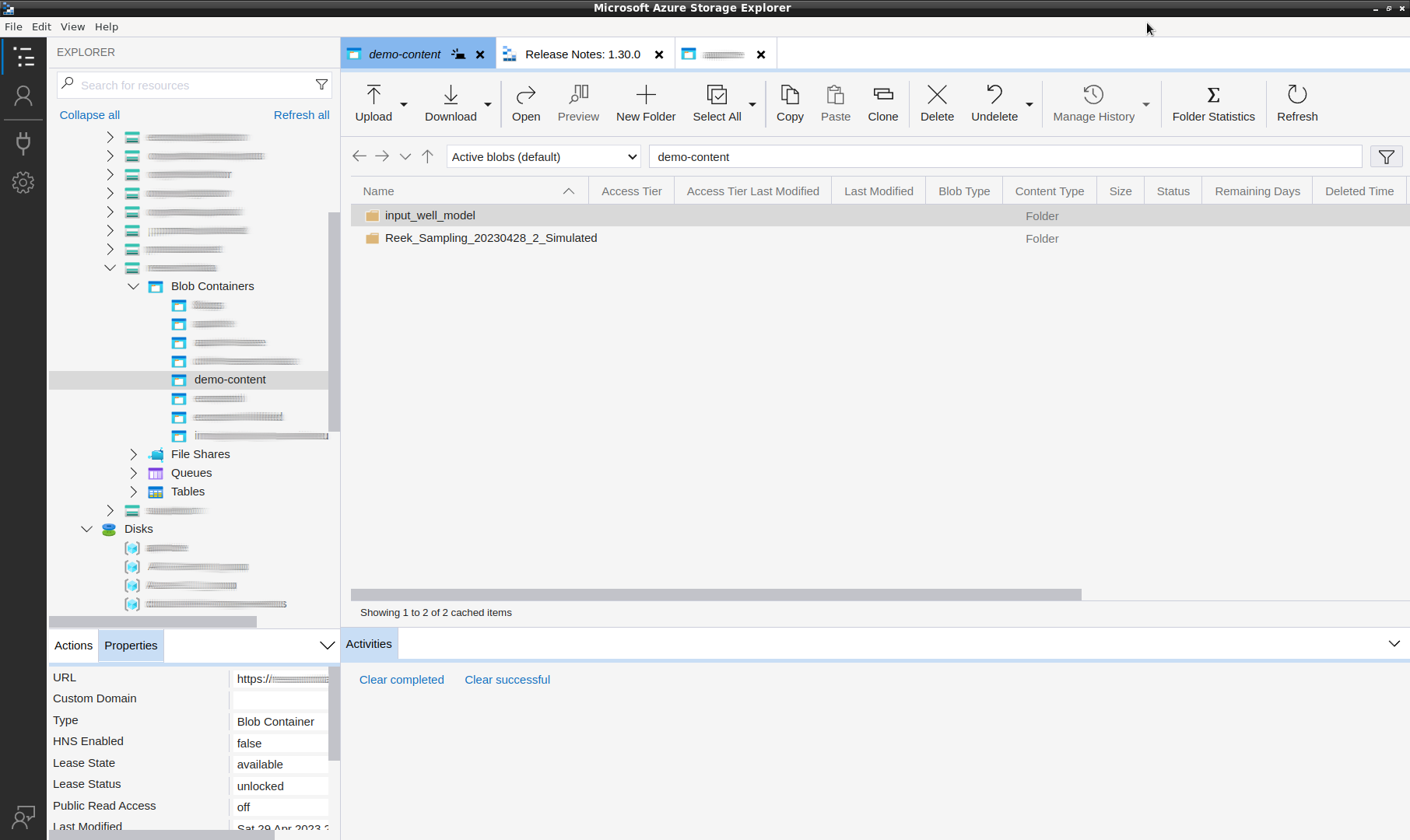
Task: Sort by the Name column header
Action: pos(469,191)
